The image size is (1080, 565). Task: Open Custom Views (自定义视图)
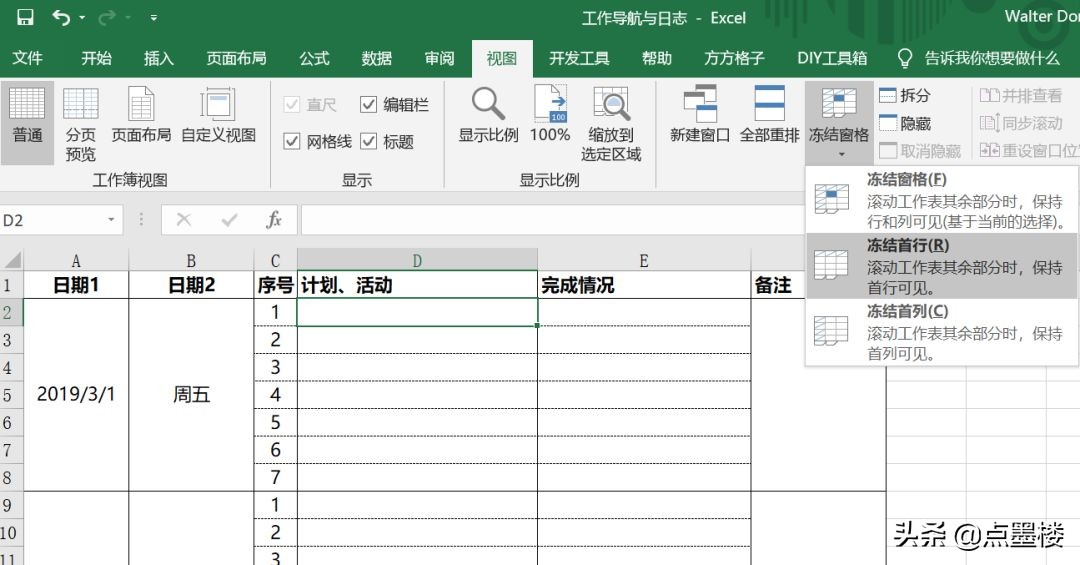218,116
